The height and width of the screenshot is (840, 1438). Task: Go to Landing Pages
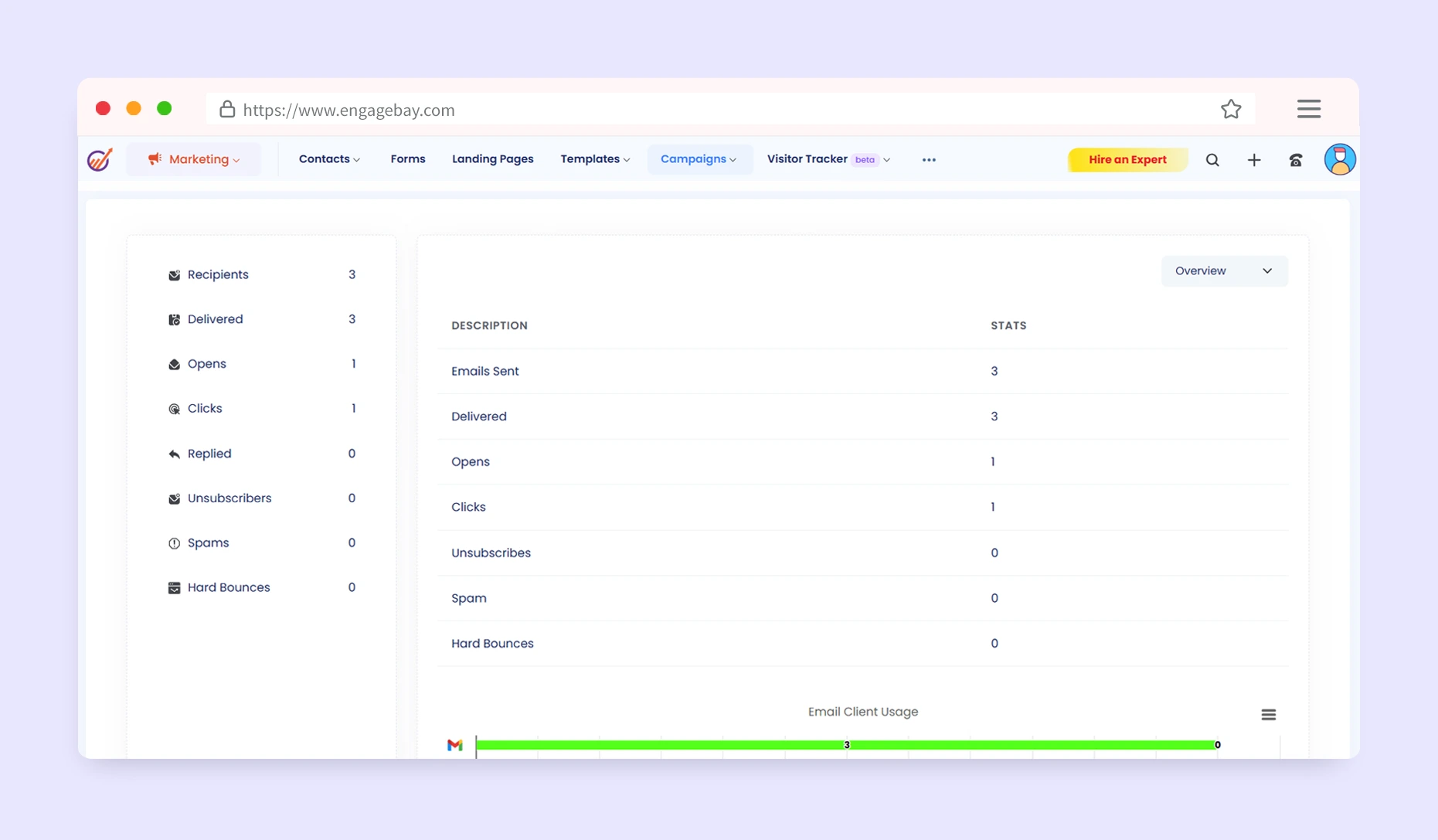(x=492, y=159)
